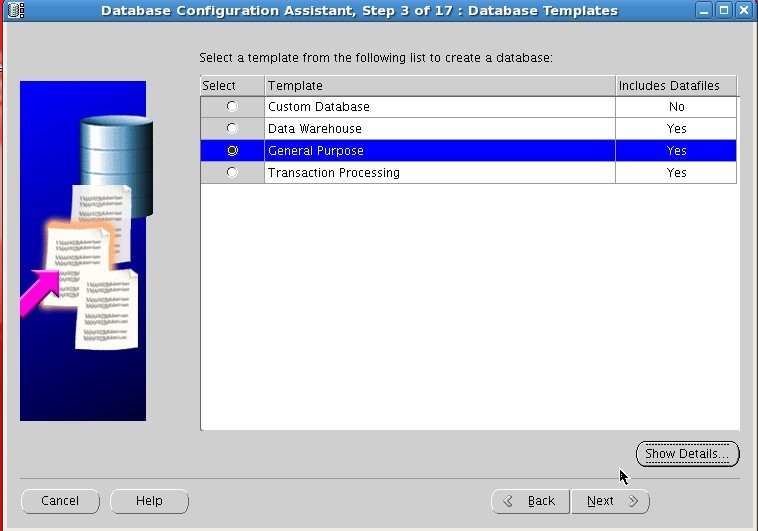The height and width of the screenshot is (531, 758).
Task: Maximize the Database Configuration Assistant window
Action: point(724,10)
